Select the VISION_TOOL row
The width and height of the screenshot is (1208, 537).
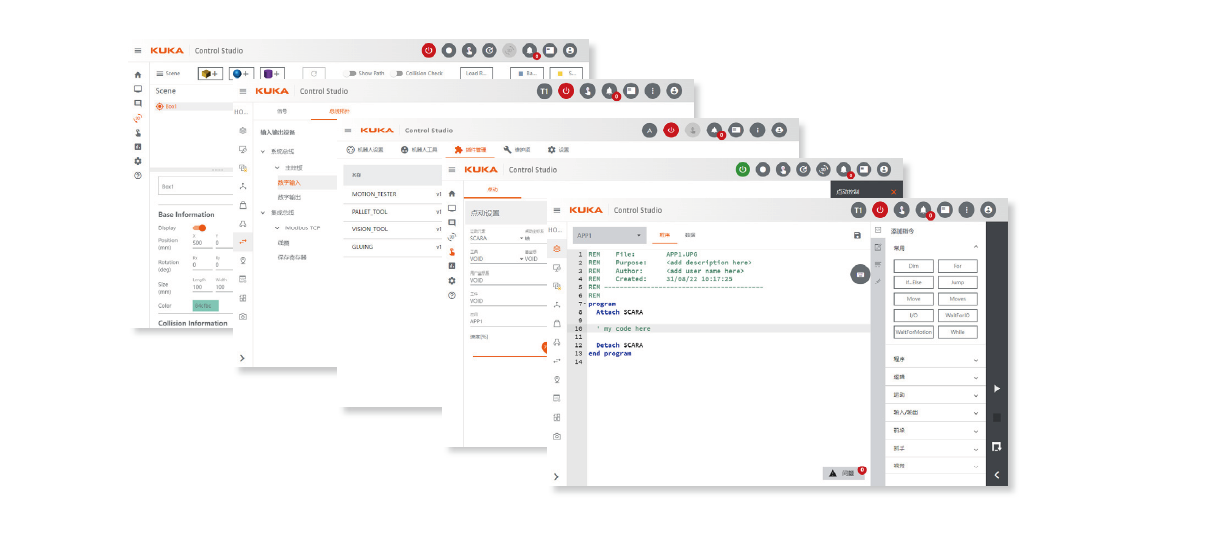(x=392, y=229)
